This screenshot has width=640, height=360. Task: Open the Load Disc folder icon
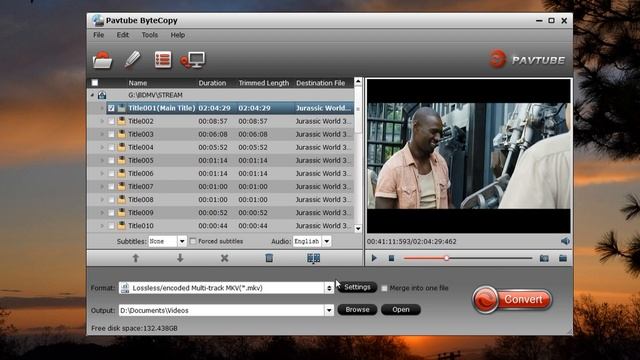102,60
